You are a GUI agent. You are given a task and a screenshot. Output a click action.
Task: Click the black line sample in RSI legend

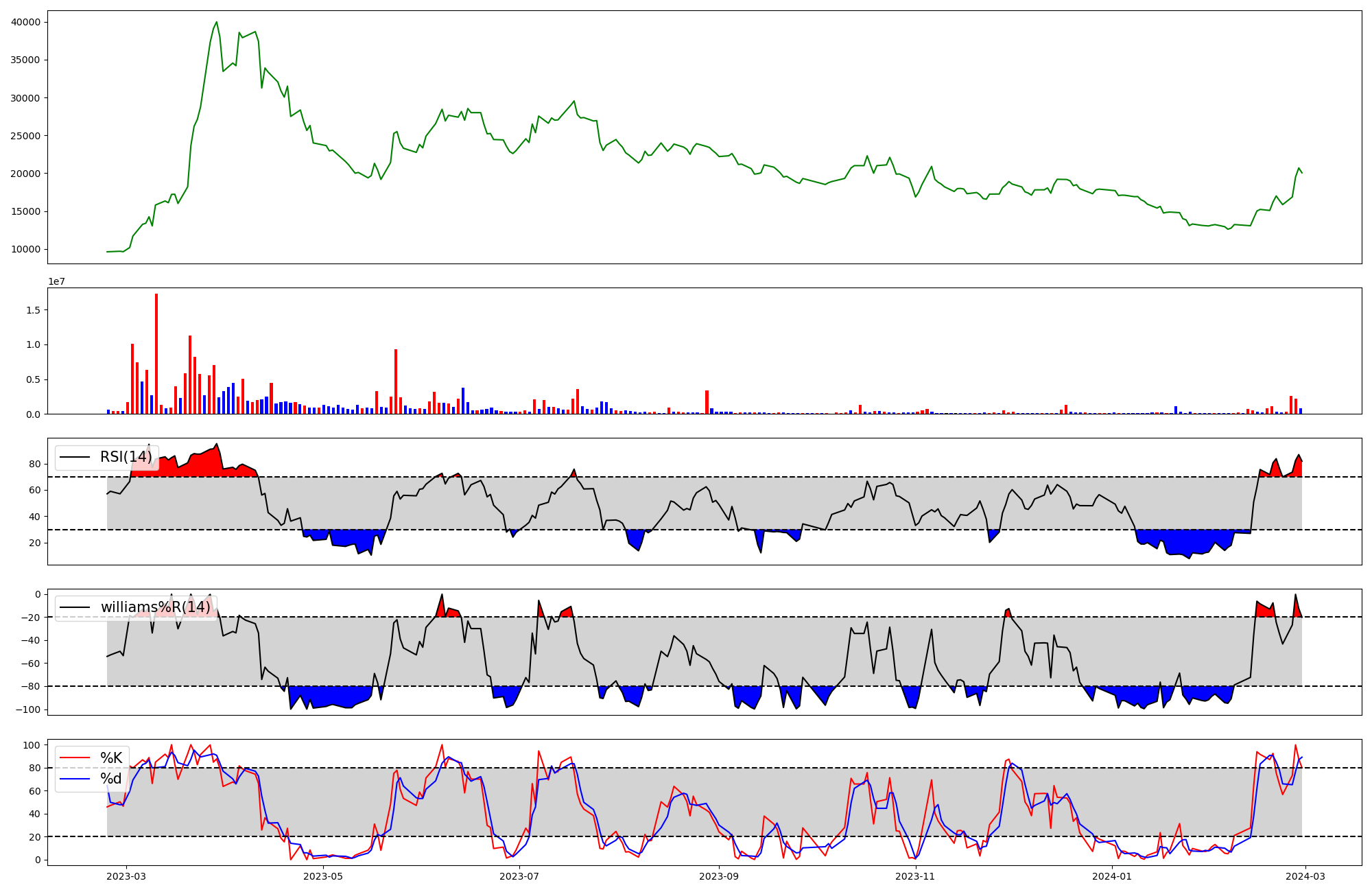coord(75,457)
